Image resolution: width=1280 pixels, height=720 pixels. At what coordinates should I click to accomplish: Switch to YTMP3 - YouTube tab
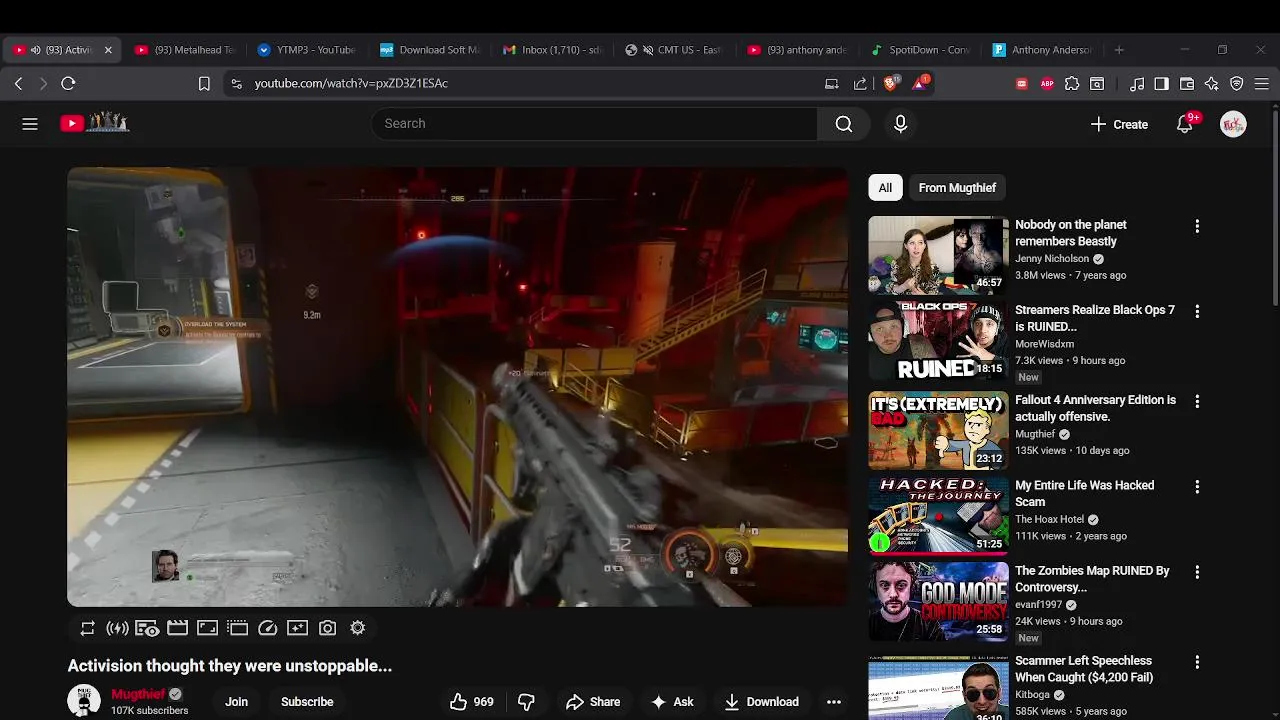[x=307, y=50]
